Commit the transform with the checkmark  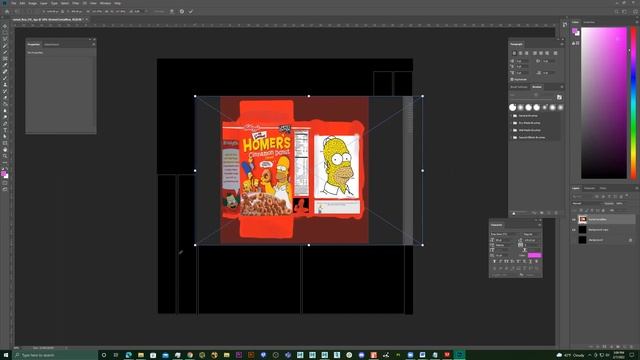tap(191, 11)
